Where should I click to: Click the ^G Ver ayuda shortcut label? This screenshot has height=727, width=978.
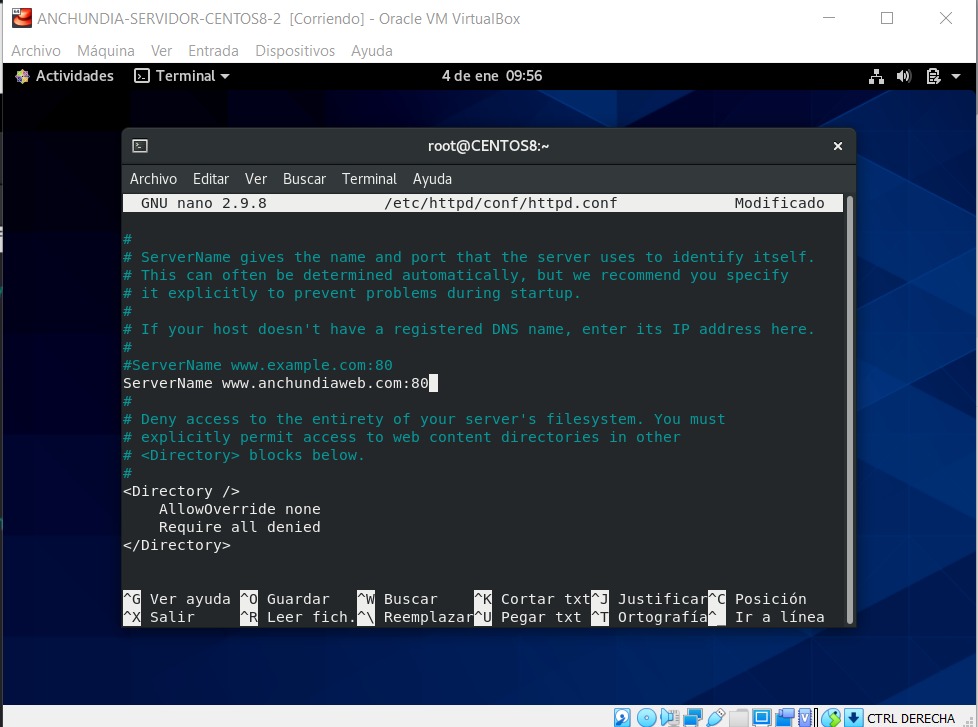click(x=177, y=599)
